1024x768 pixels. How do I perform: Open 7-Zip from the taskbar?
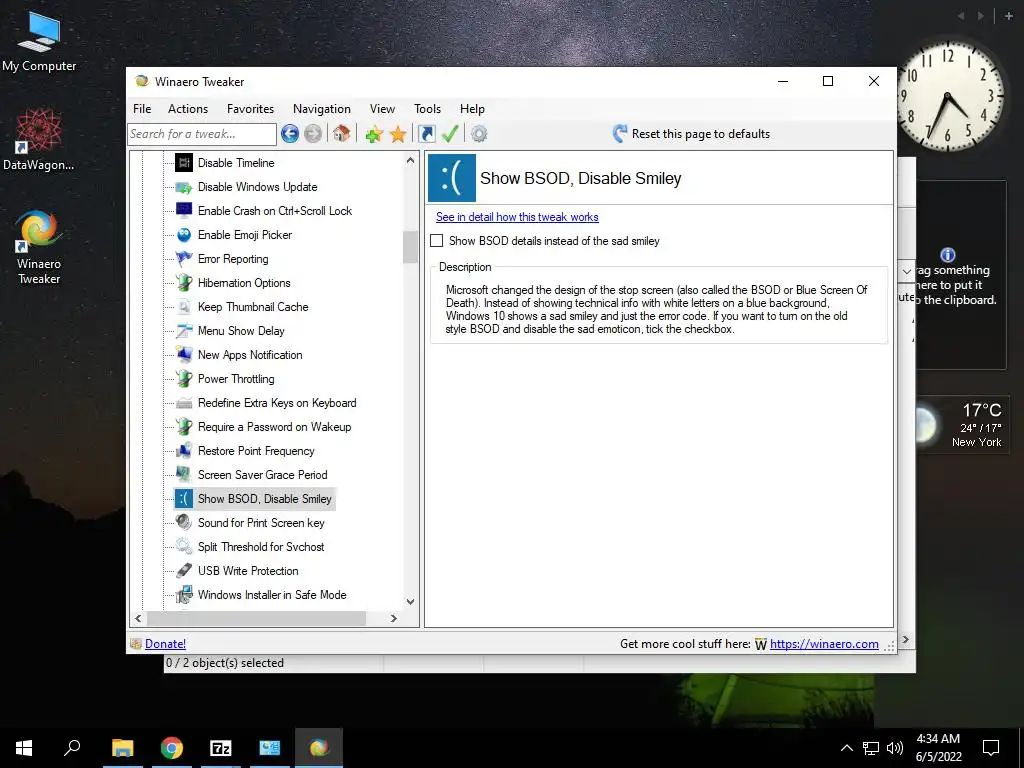[221, 748]
